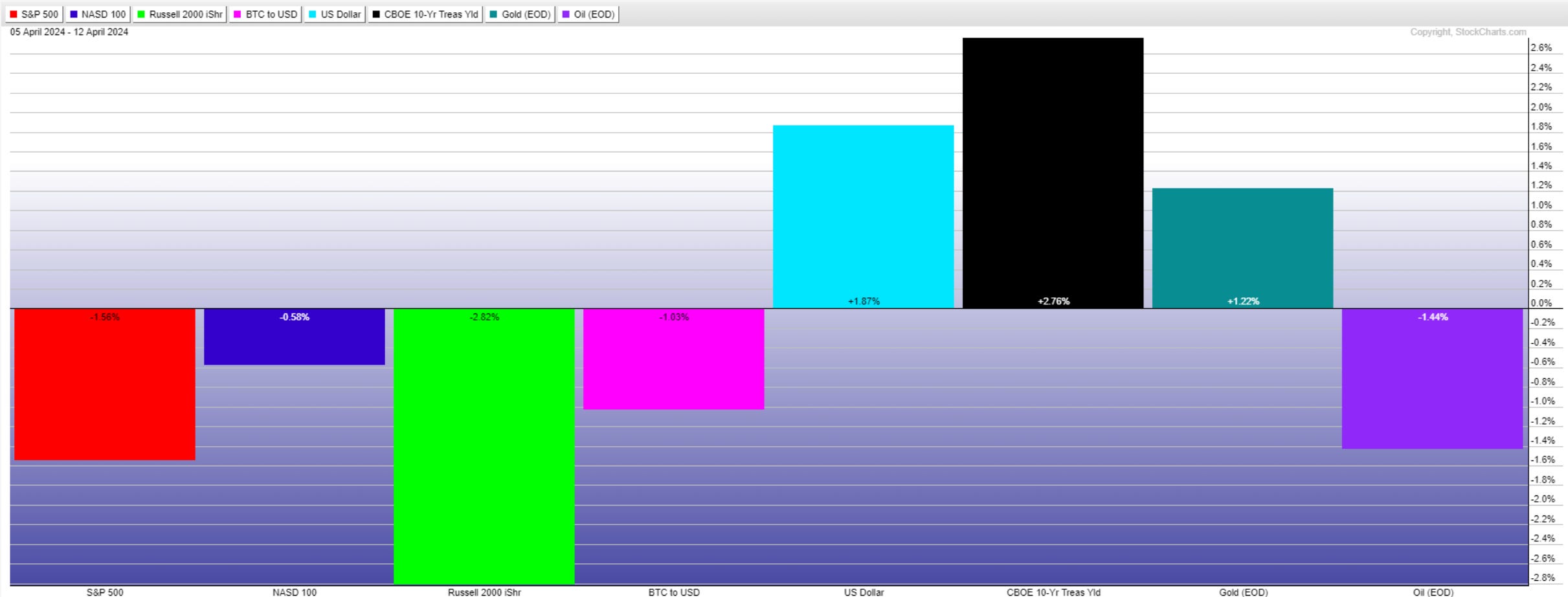The height and width of the screenshot is (597, 1568).
Task: Click the teal Gold (EOD) bar
Action: (1243, 248)
